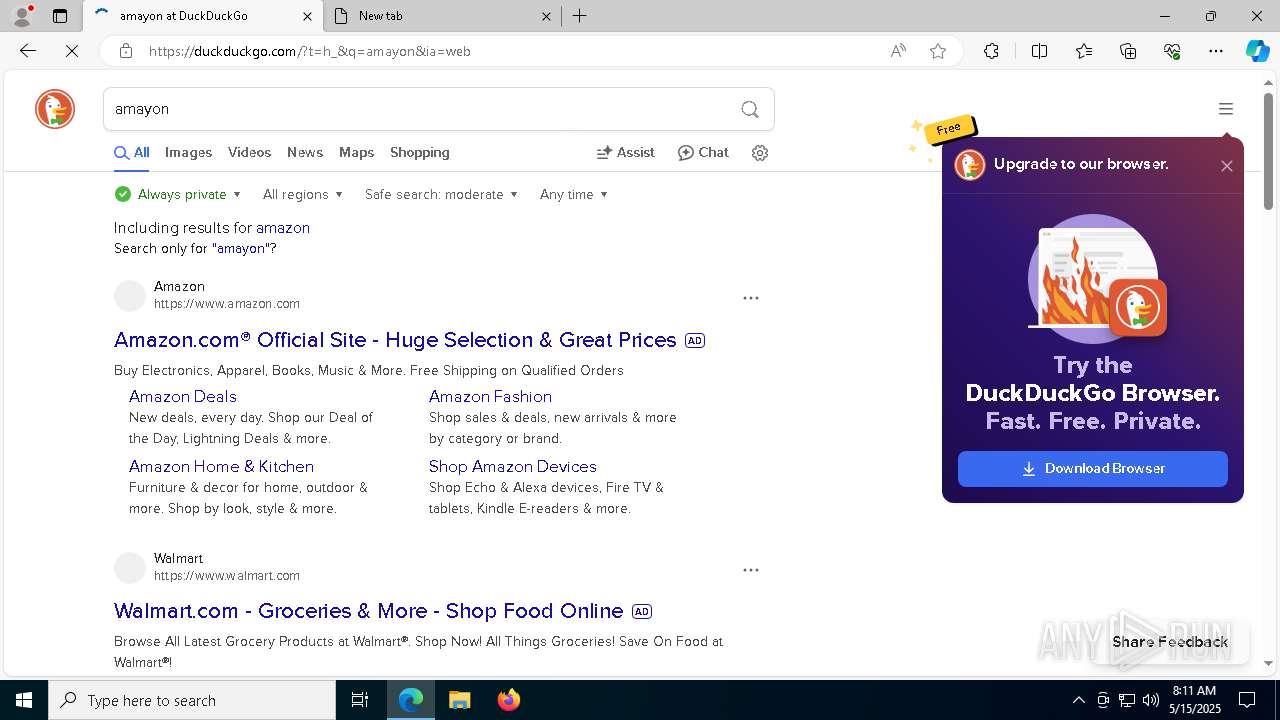The height and width of the screenshot is (720, 1280).
Task: Switch to Shopping results
Action: click(420, 153)
